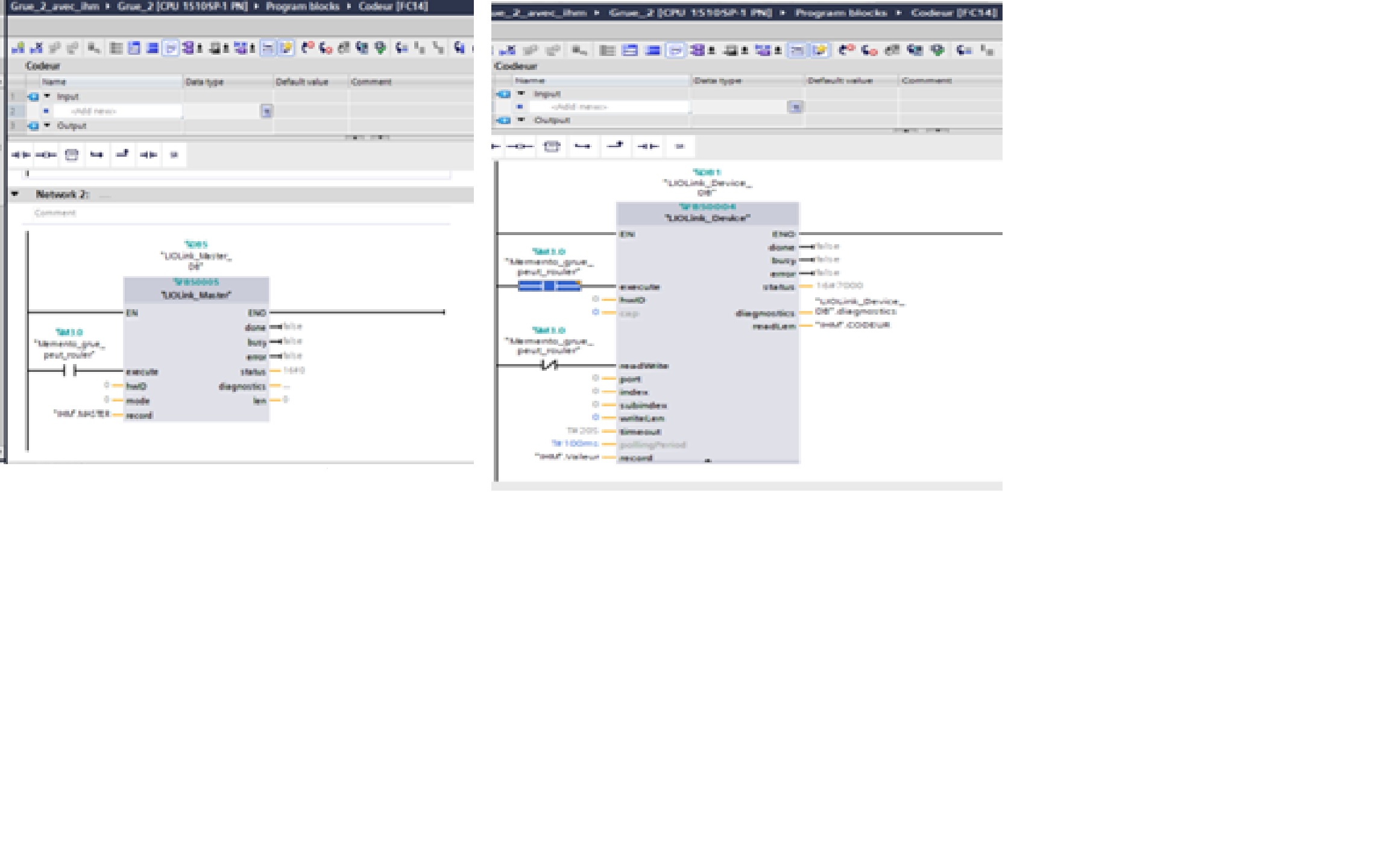
Task: Click the Data type column header in right window
Action: 717,81
